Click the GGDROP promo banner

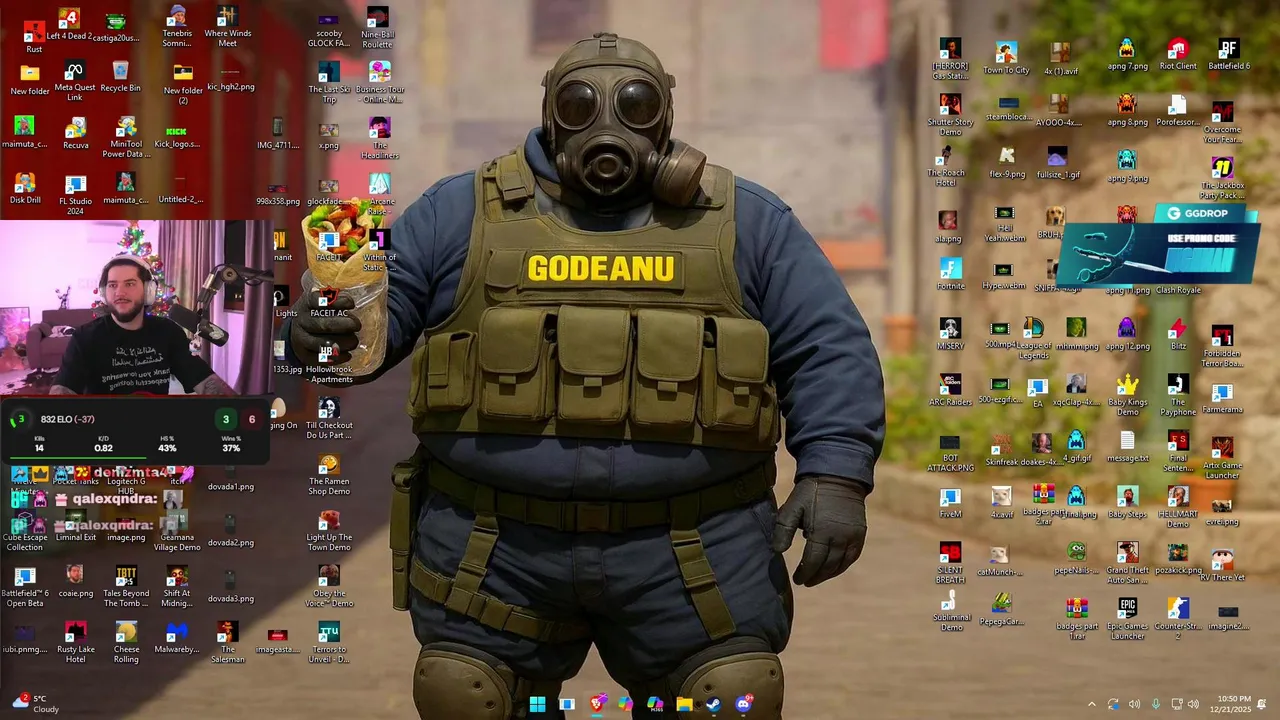[x=1158, y=243]
